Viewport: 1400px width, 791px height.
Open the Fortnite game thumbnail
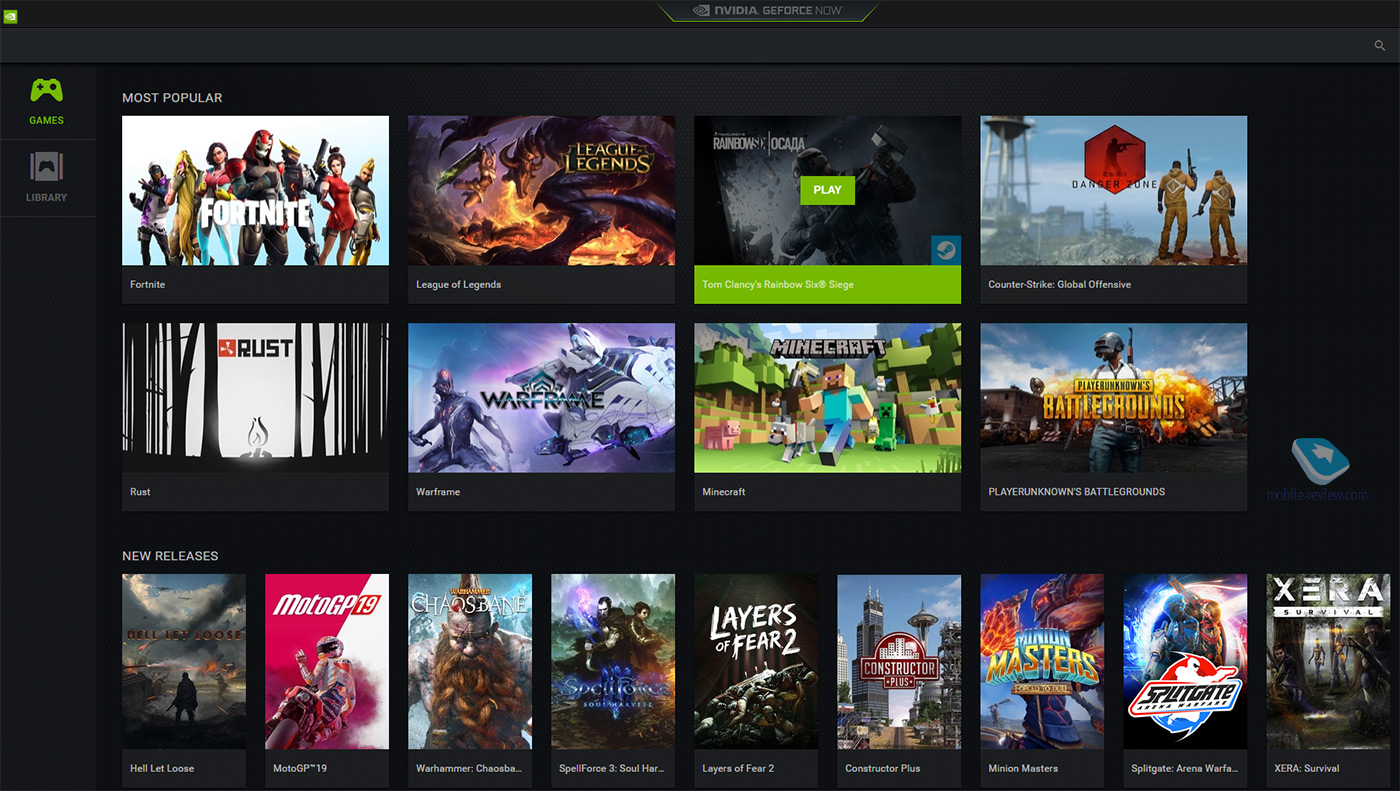tap(255, 190)
